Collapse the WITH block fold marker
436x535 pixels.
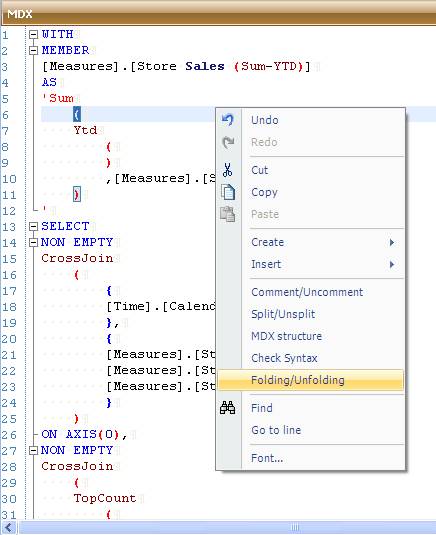(33, 34)
